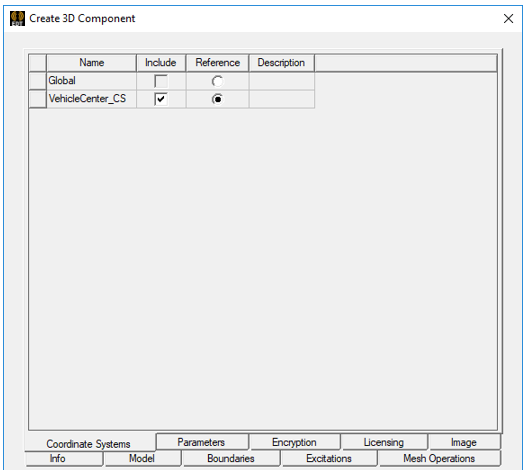This screenshot has width=526, height=470.
Task: Uncheck Include for VehicleCenter_CS
Action: coord(161,99)
